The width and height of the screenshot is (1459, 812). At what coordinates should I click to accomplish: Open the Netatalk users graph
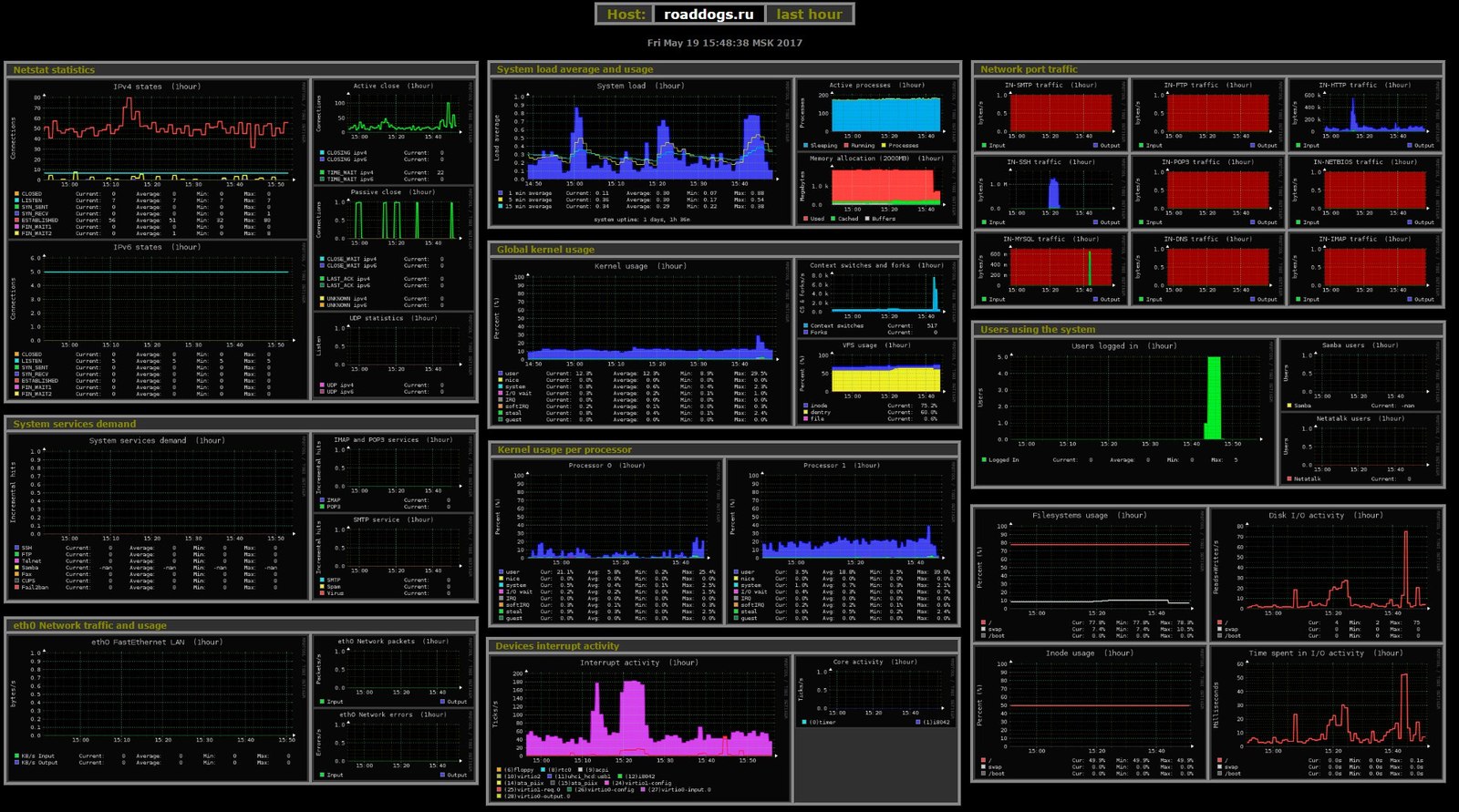[x=1361, y=448]
